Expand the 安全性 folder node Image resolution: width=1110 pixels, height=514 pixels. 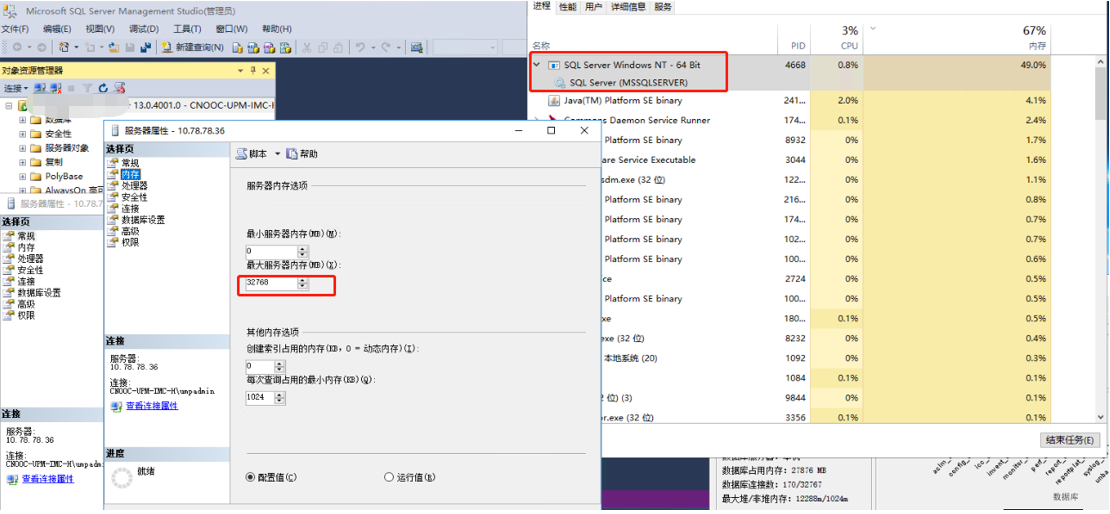pos(23,134)
